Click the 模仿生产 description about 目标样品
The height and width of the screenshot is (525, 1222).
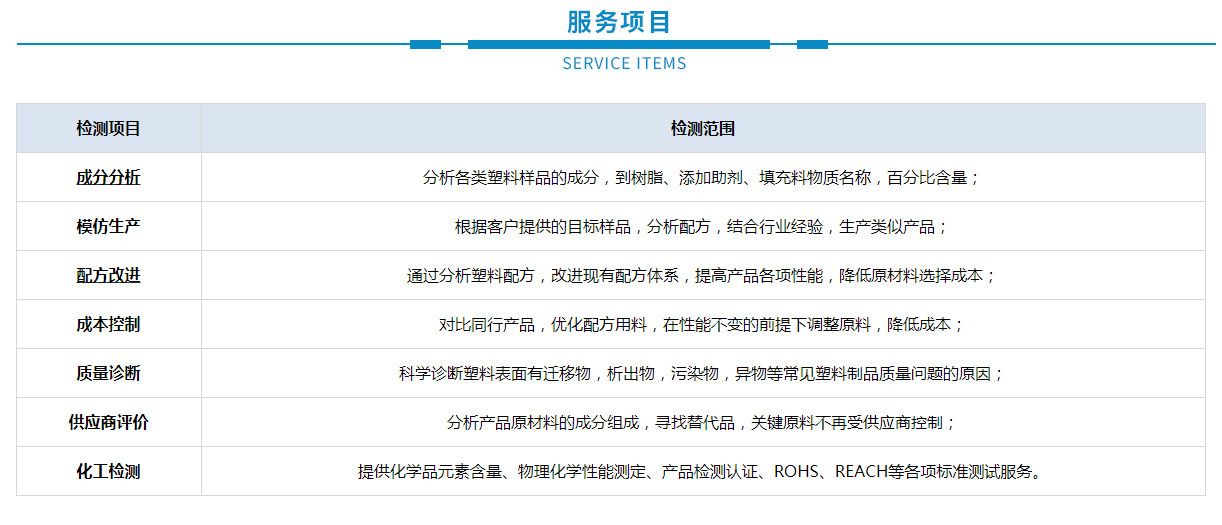(x=702, y=227)
